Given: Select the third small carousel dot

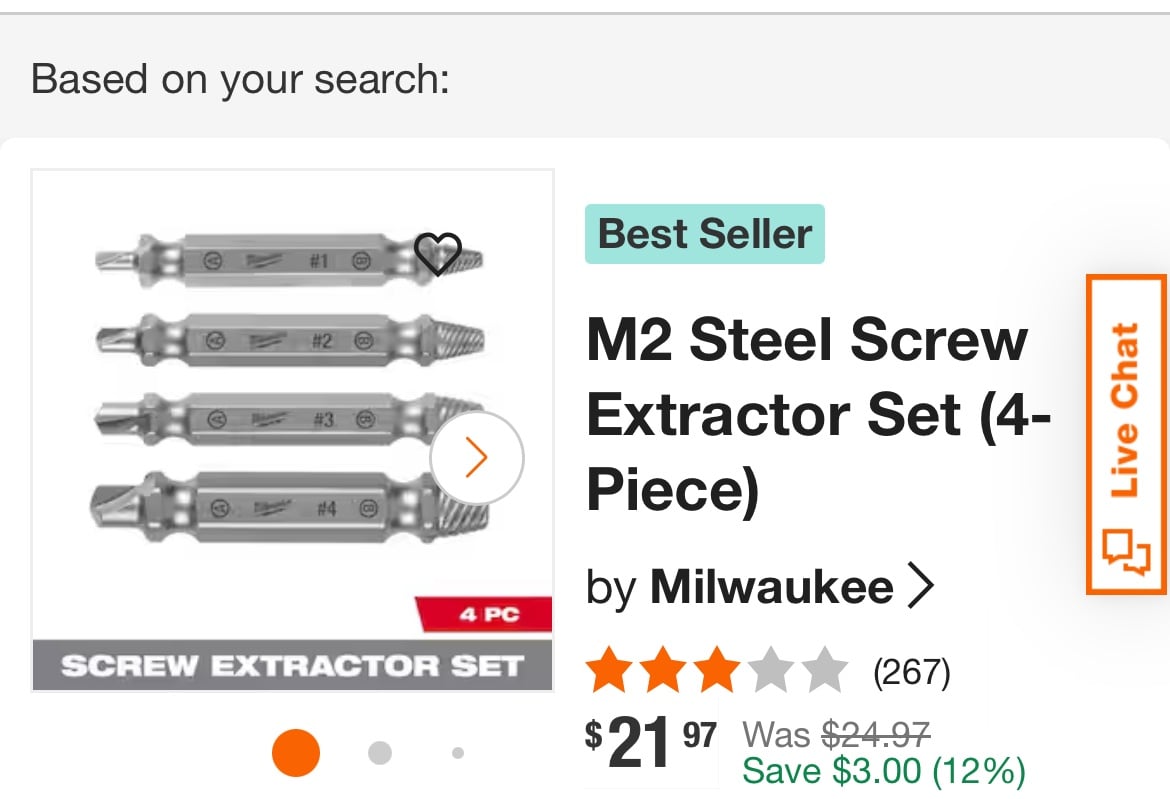Looking at the screenshot, I should pyautogui.click(x=458, y=753).
